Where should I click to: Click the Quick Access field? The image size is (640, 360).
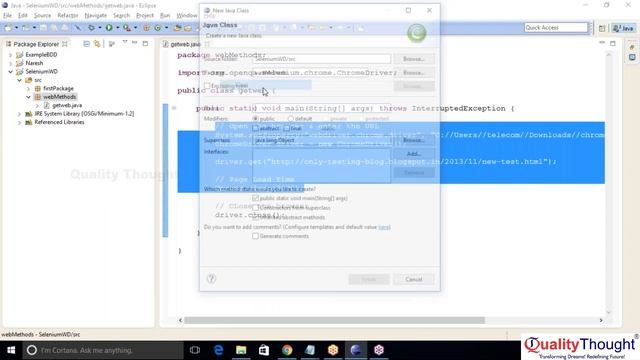[x=556, y=27]
